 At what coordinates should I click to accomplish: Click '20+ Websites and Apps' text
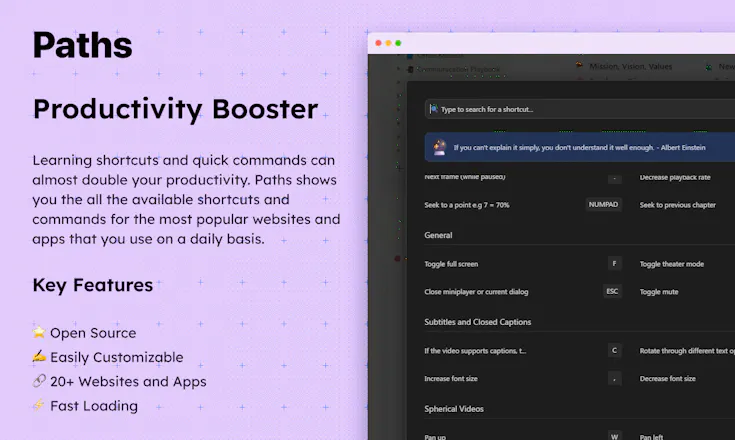(x=128, y=382)
